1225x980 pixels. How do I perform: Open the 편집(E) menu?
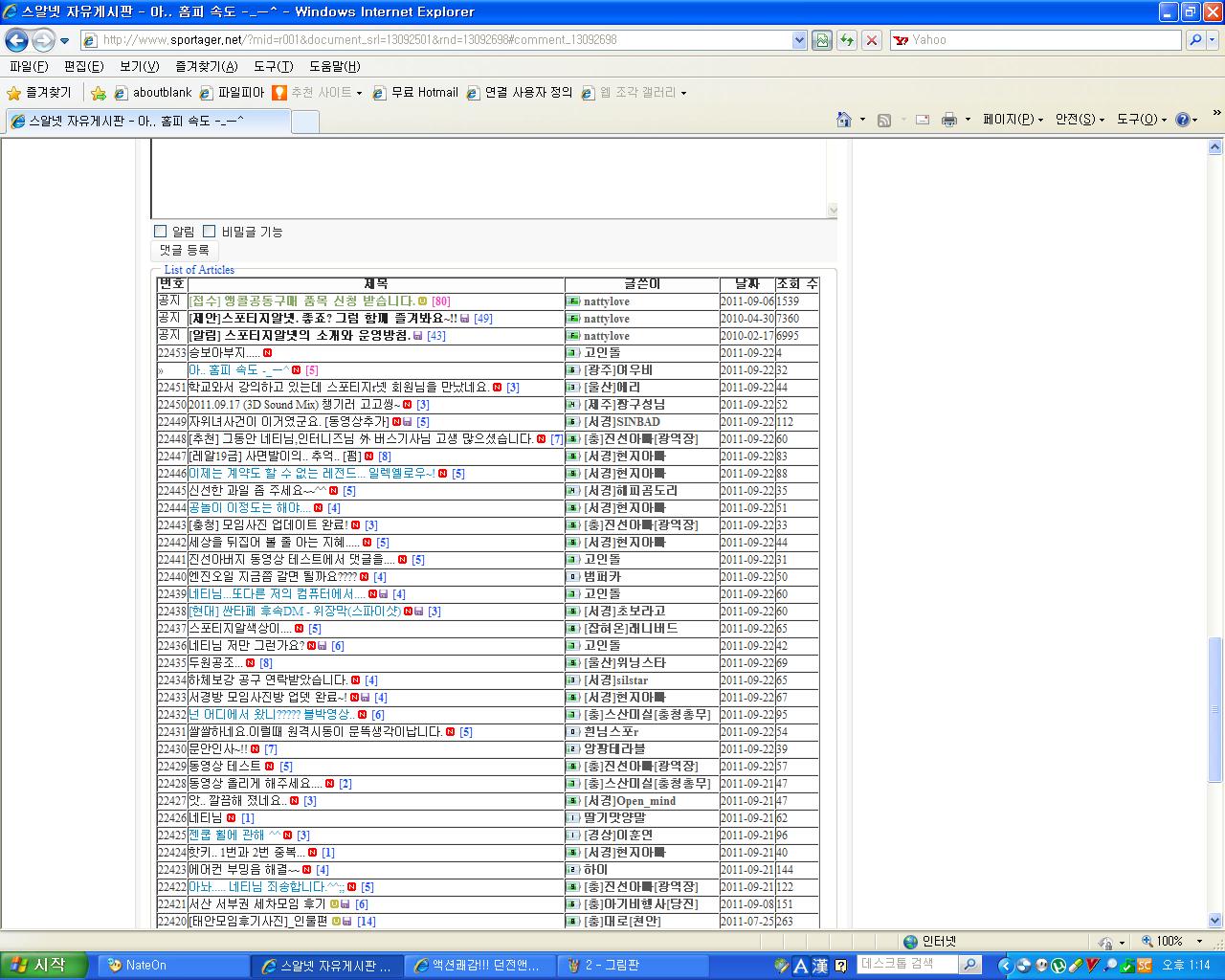[x=83, y=66]
